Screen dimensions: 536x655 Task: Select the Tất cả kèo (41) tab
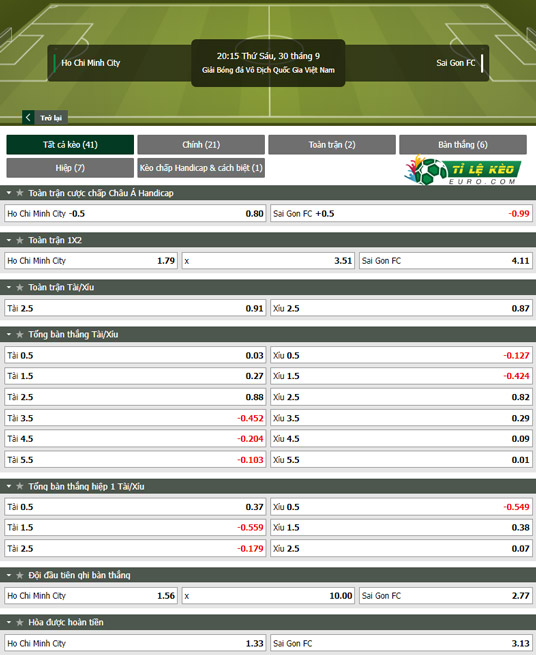point(70,145)
